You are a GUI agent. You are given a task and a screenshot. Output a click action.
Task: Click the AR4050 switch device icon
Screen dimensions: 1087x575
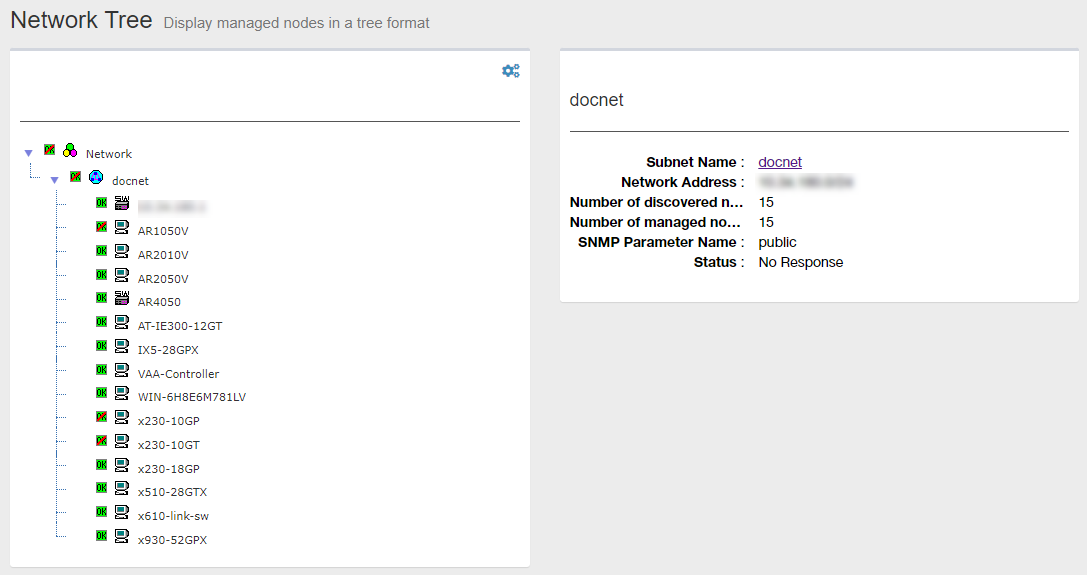pyautogui.click(x=122, y=298)
